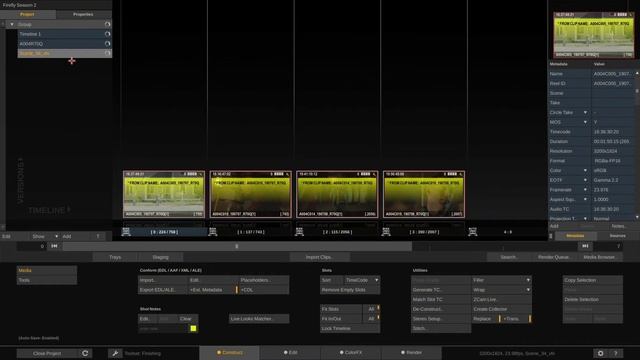The image size is (640, 360).
Task: Open the Show dropdown
Action: pos(45,236)
